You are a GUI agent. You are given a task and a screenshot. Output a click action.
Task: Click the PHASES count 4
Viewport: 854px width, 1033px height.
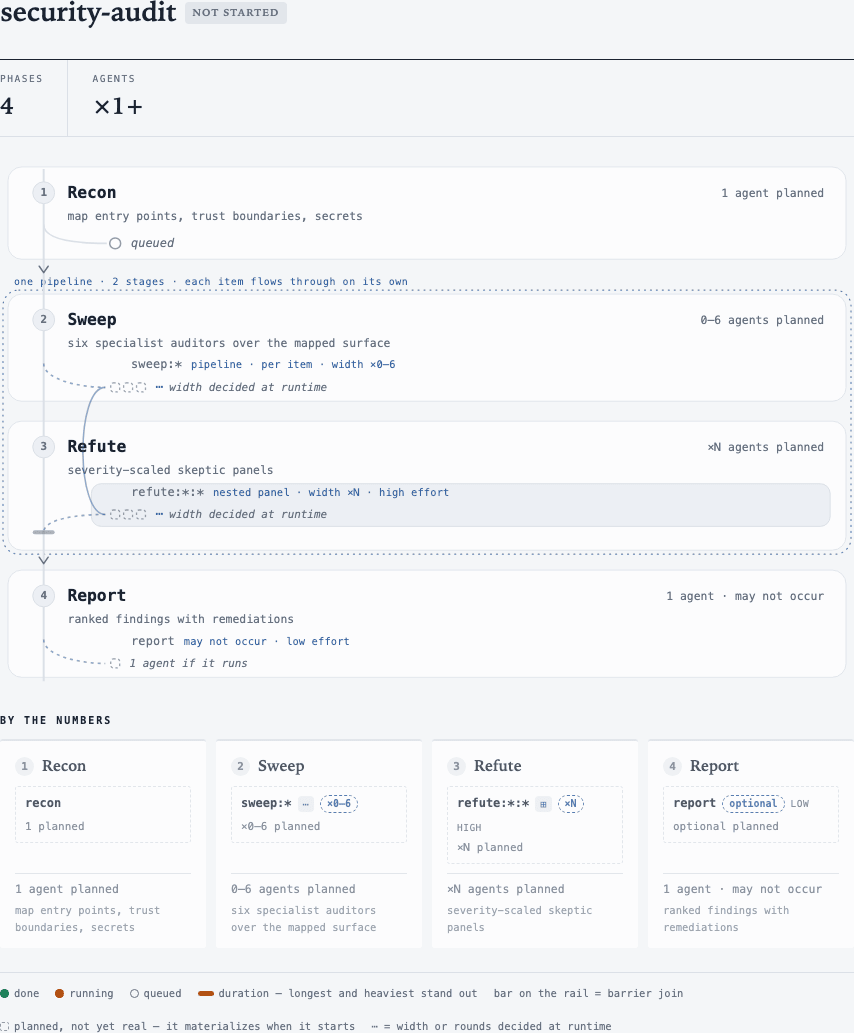[x=7, y=106]
